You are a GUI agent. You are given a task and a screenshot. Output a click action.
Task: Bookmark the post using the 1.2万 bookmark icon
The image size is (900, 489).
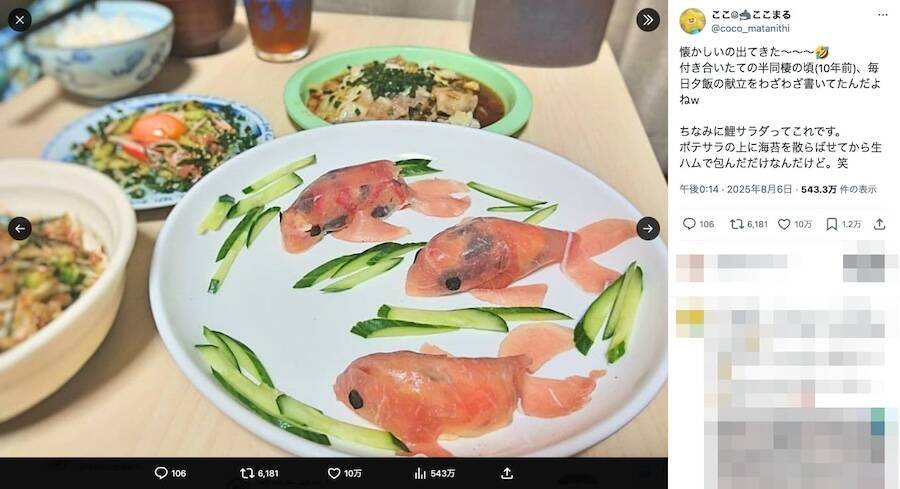(832, 224)
